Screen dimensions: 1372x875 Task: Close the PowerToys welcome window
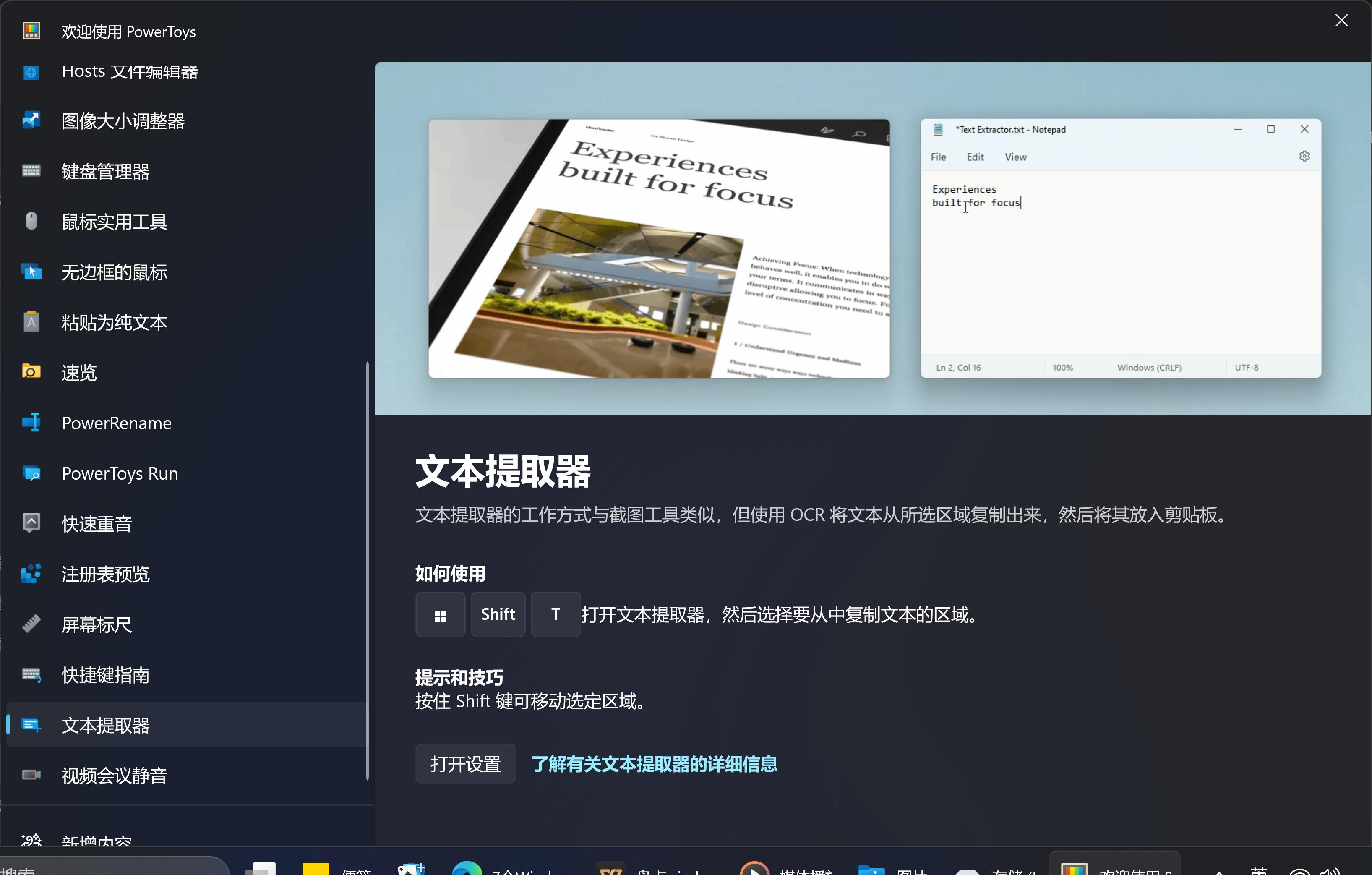pyautogui.click(x=1341, y=21)
